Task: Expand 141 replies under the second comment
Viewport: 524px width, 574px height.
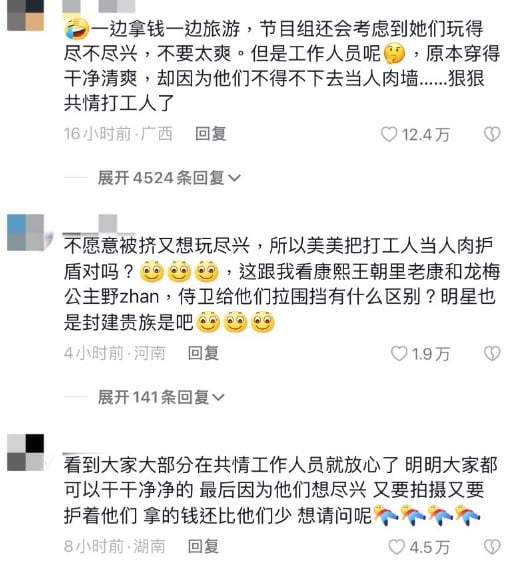Action: [161, 397]
